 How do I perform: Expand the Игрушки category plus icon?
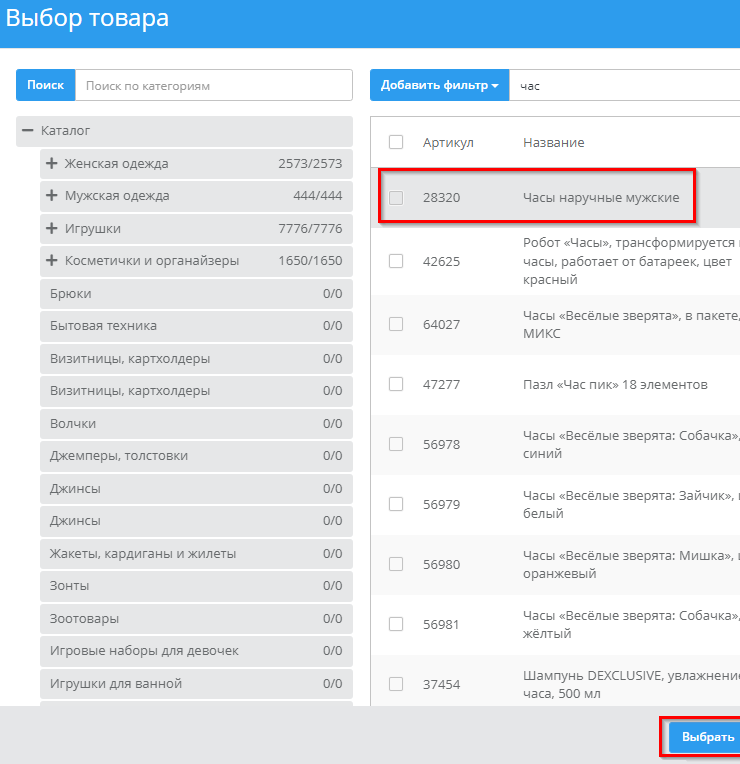(x=52, y=229)
